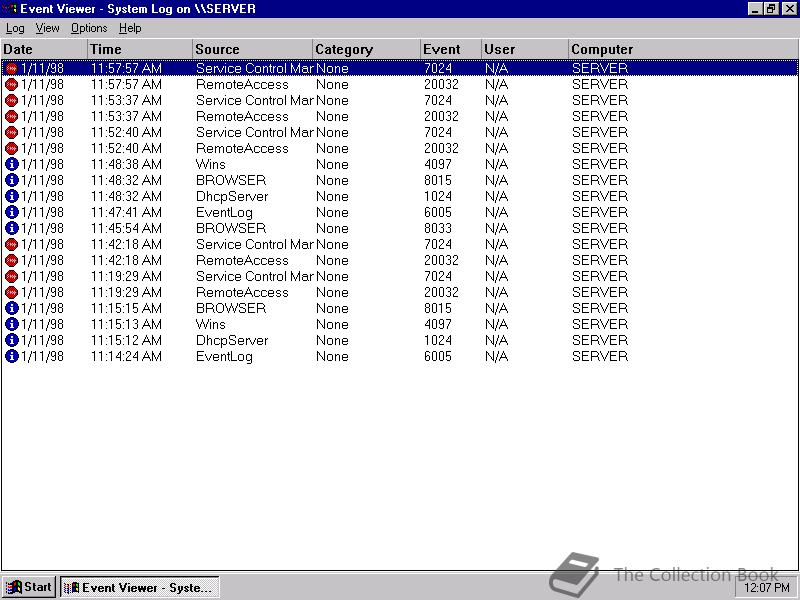
Task: Click event ID 8015 in the 11:48:32 row
Action: point(438,180)
